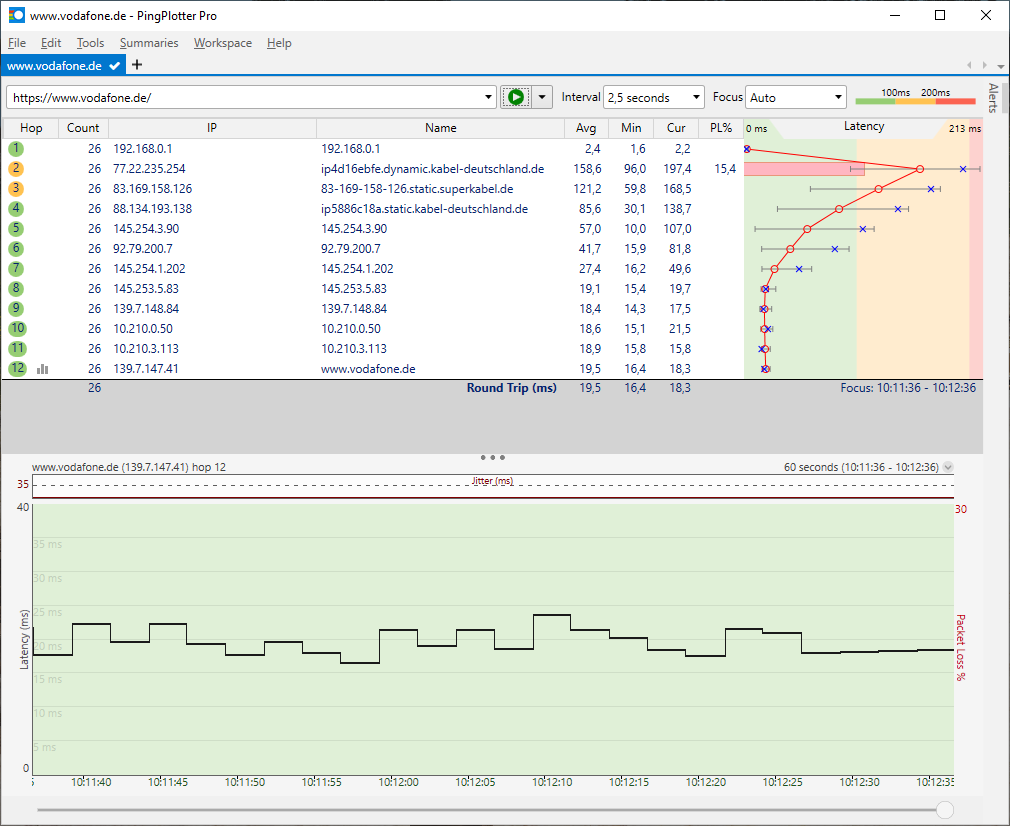Click the checkmark on the www.vodafone.de tab

[x=112, y=64]
